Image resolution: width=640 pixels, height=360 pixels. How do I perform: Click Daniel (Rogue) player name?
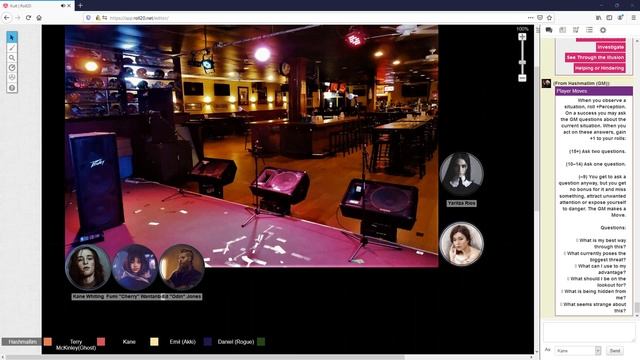click(x=236, y=342)
